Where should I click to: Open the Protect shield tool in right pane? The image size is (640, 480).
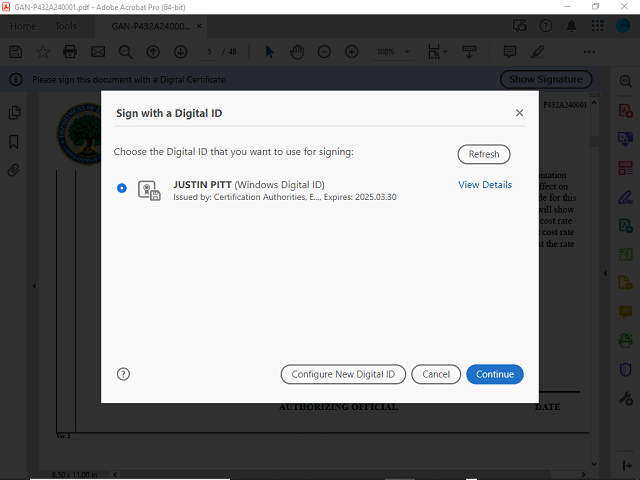[625, 369]
